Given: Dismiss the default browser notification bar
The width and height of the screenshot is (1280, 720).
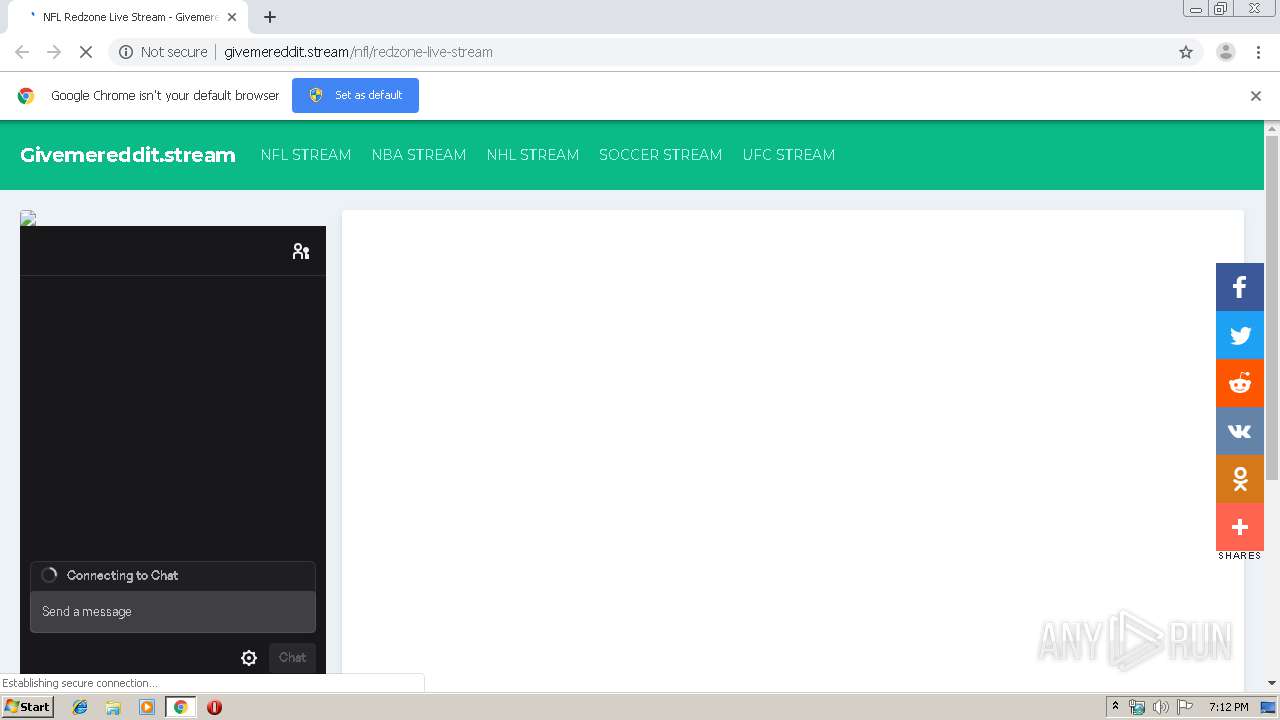Looking at the screenshot, I should click(1256, 96).
